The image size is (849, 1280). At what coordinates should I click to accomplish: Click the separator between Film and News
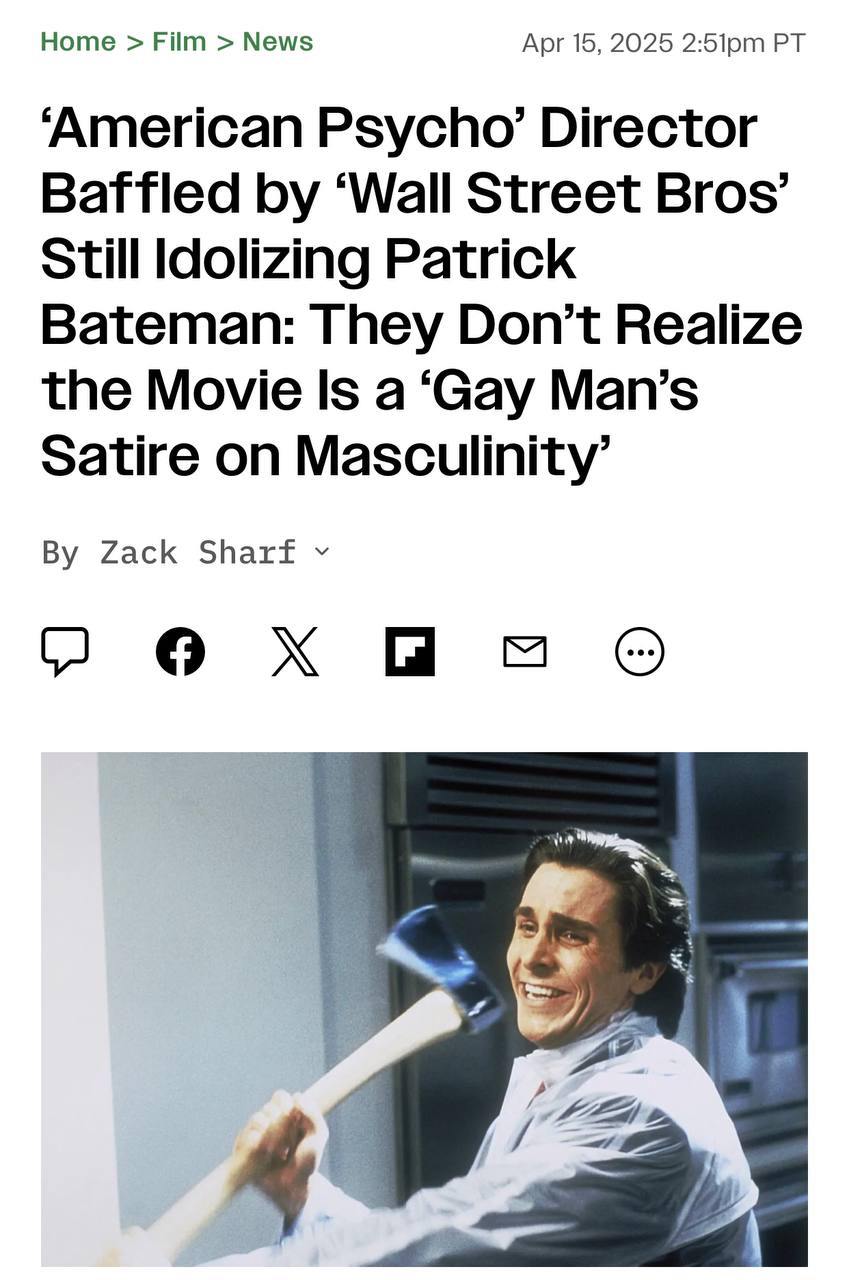pyautogui.click(x=225, y=42)
